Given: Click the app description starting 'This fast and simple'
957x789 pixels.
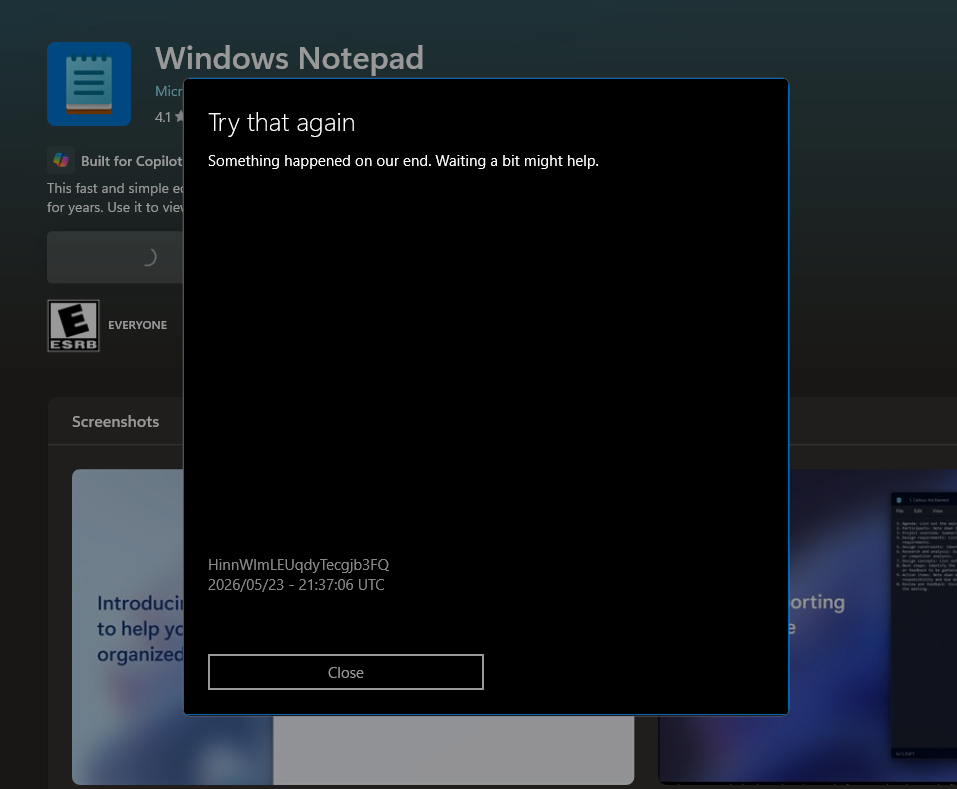Looking at the screenshot, I should coord(115,198).
